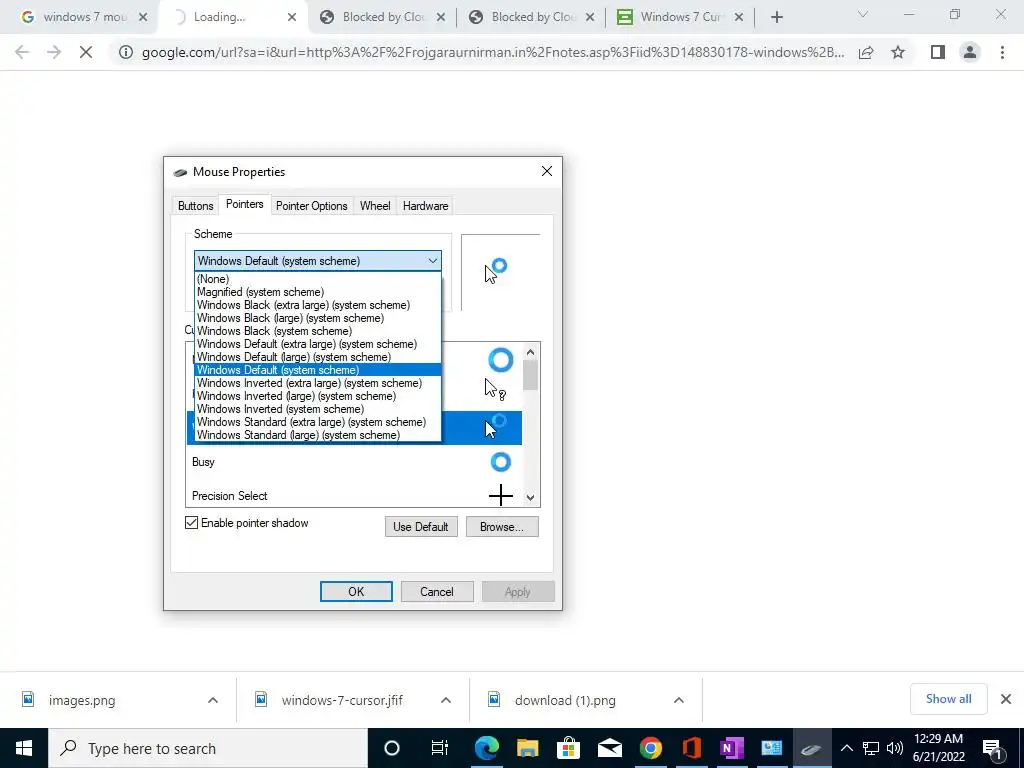Collapse the Scheme combo box arrow
The width and height of the screenshot is (1024, 768).
pyautogui.click(x=432, y=261)
